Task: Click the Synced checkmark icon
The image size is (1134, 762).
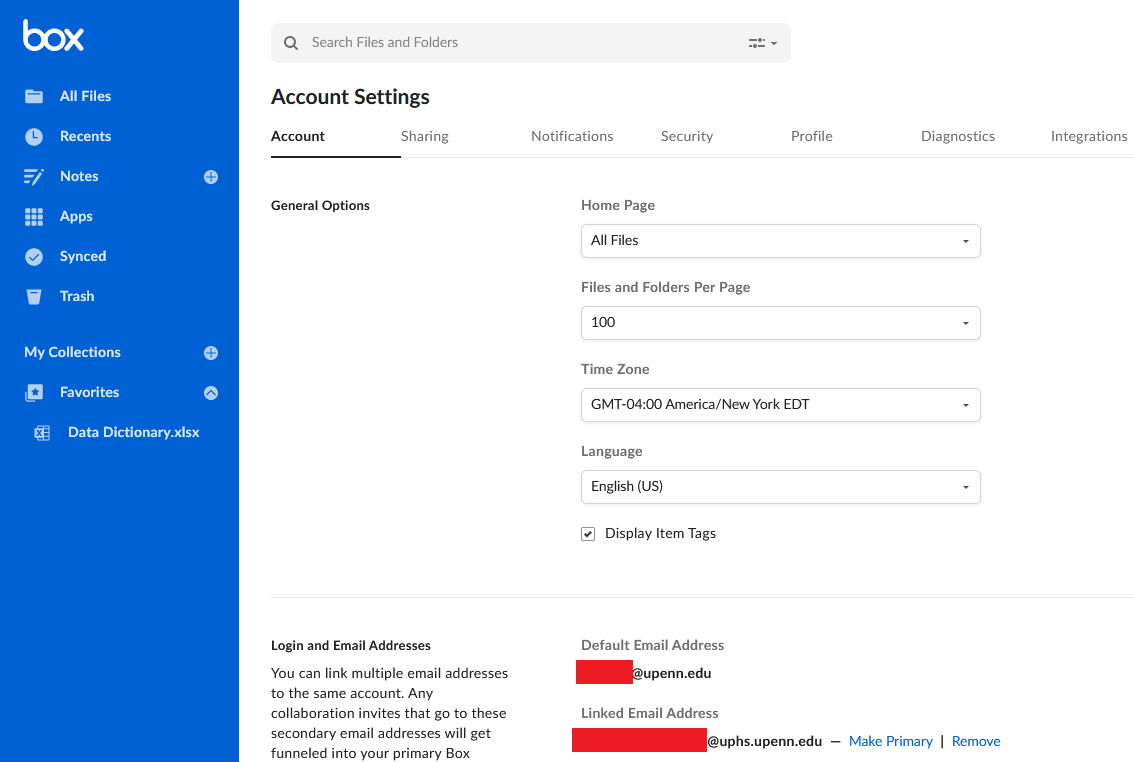Action: pos(34,257)
